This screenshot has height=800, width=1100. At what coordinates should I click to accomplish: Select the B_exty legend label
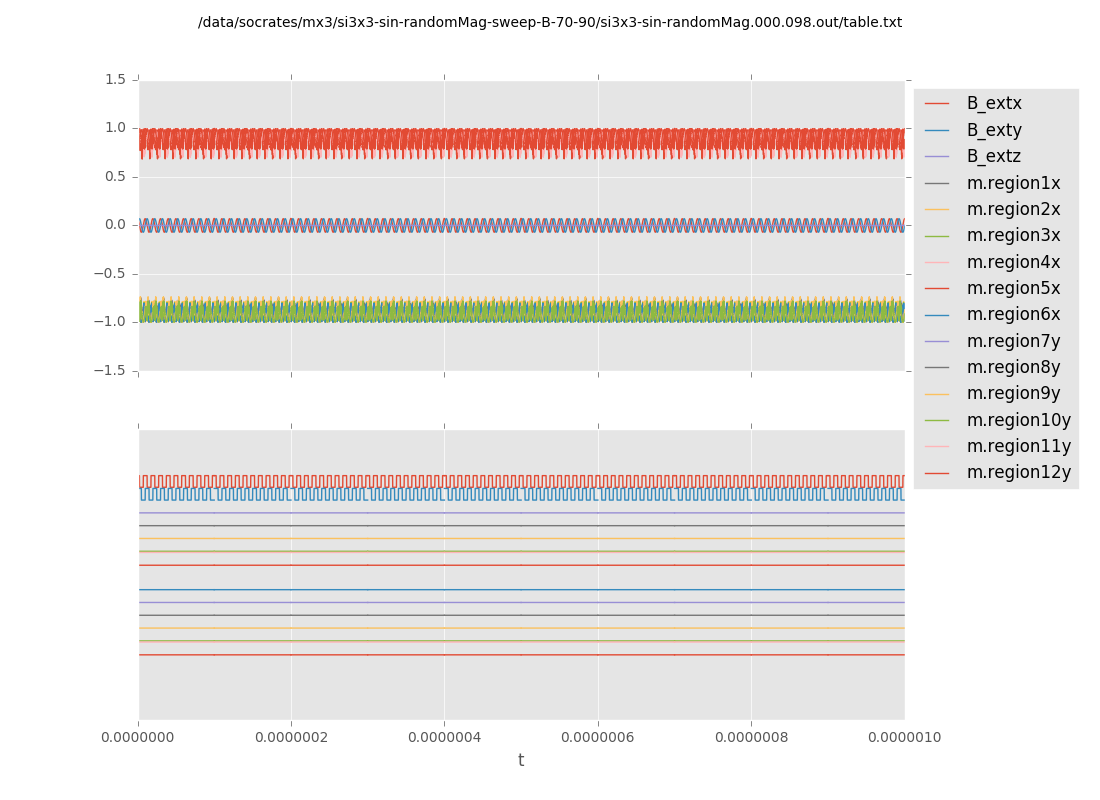coord(993,130)
